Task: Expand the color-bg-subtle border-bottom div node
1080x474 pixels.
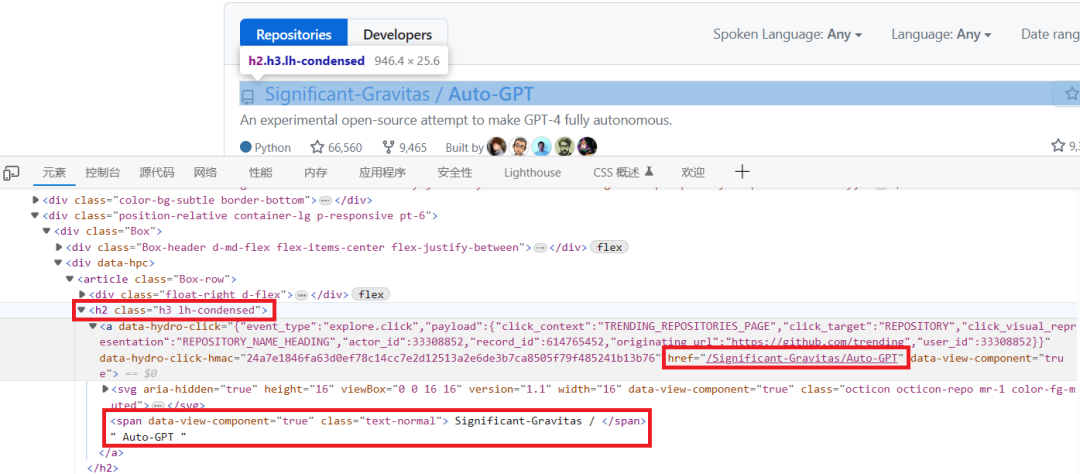Action: click(x=37, y=200)
